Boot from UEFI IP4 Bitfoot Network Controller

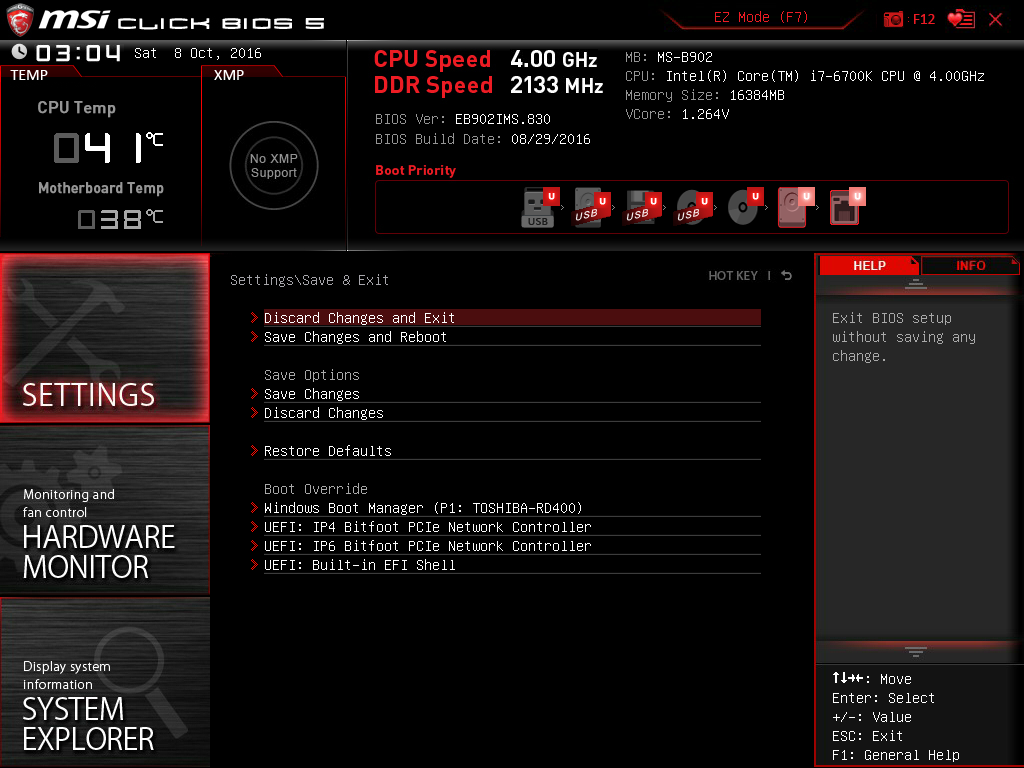pyautogui.click(x=512, y=527)
